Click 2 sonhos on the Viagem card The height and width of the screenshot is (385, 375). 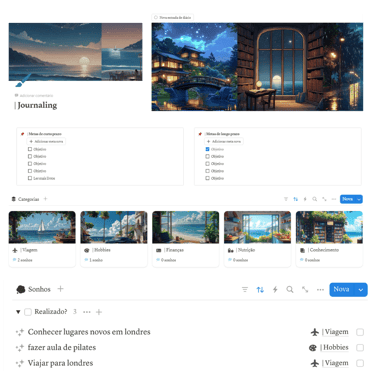click(25, 260)
